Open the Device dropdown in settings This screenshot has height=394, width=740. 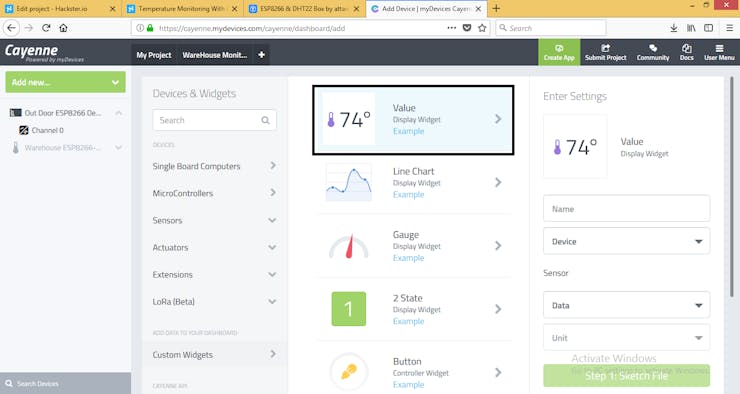coord(626,241)
